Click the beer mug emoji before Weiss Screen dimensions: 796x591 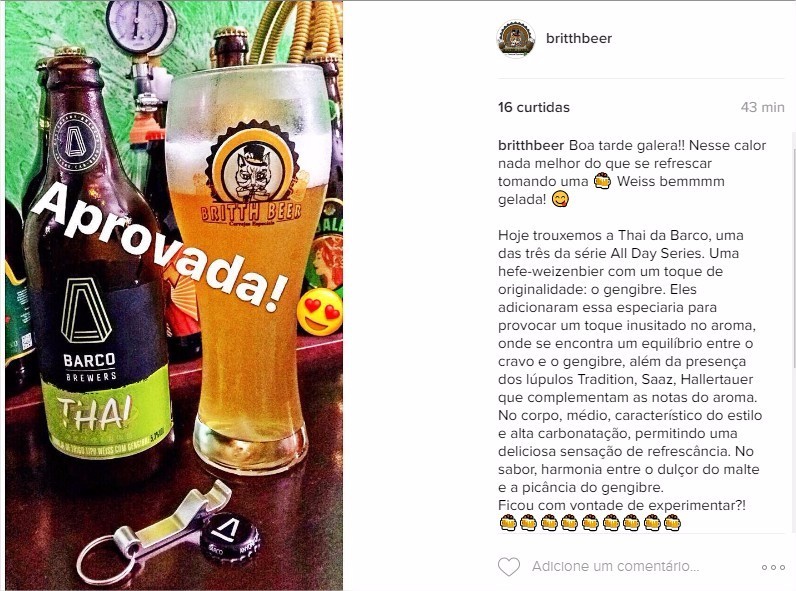(x=602, y=181)
